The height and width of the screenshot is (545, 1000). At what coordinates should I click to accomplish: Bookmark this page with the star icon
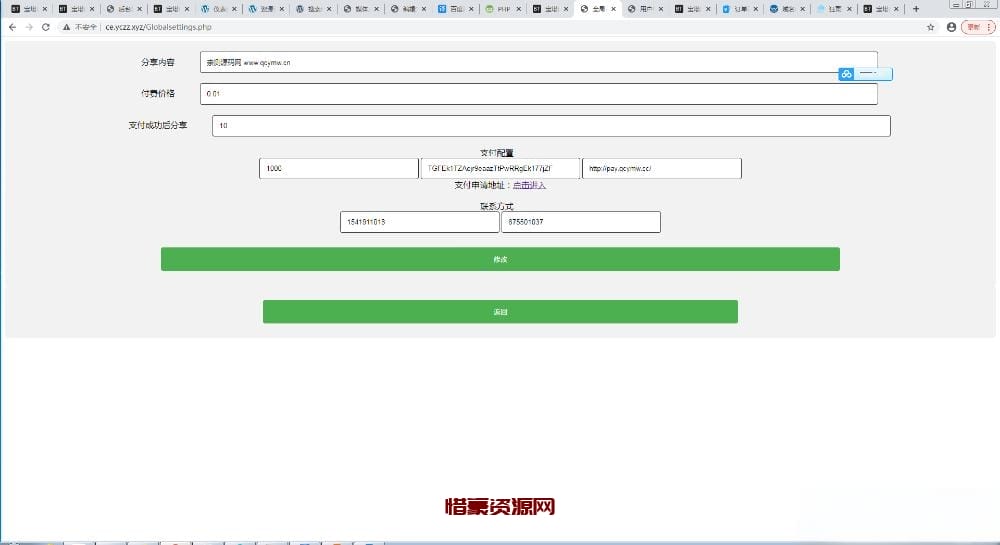(930, 27)
